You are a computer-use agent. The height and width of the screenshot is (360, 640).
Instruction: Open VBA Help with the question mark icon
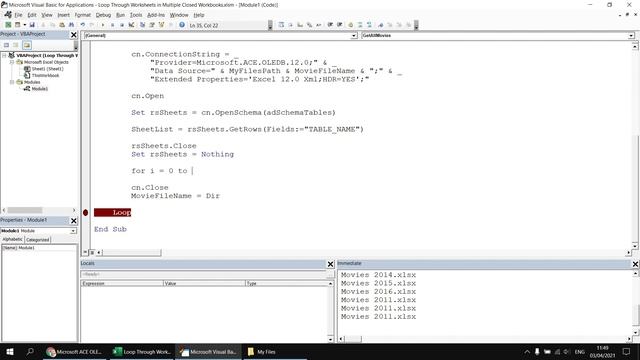click(x=182, y=25)
